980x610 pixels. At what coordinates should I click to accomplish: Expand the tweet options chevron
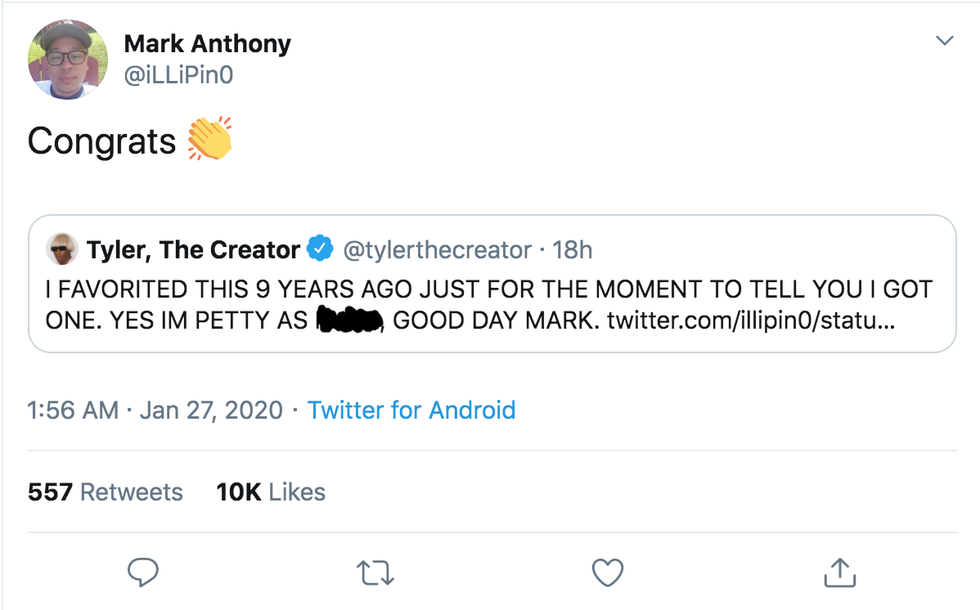point(944,41)
